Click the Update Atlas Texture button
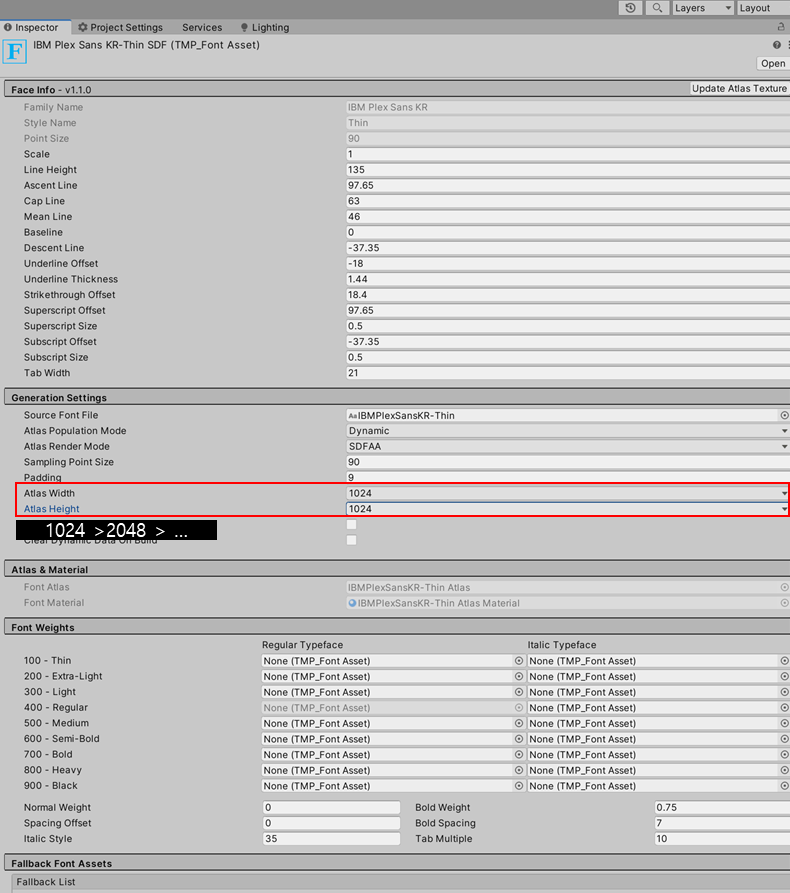790x893 pixels. point(739,88)
